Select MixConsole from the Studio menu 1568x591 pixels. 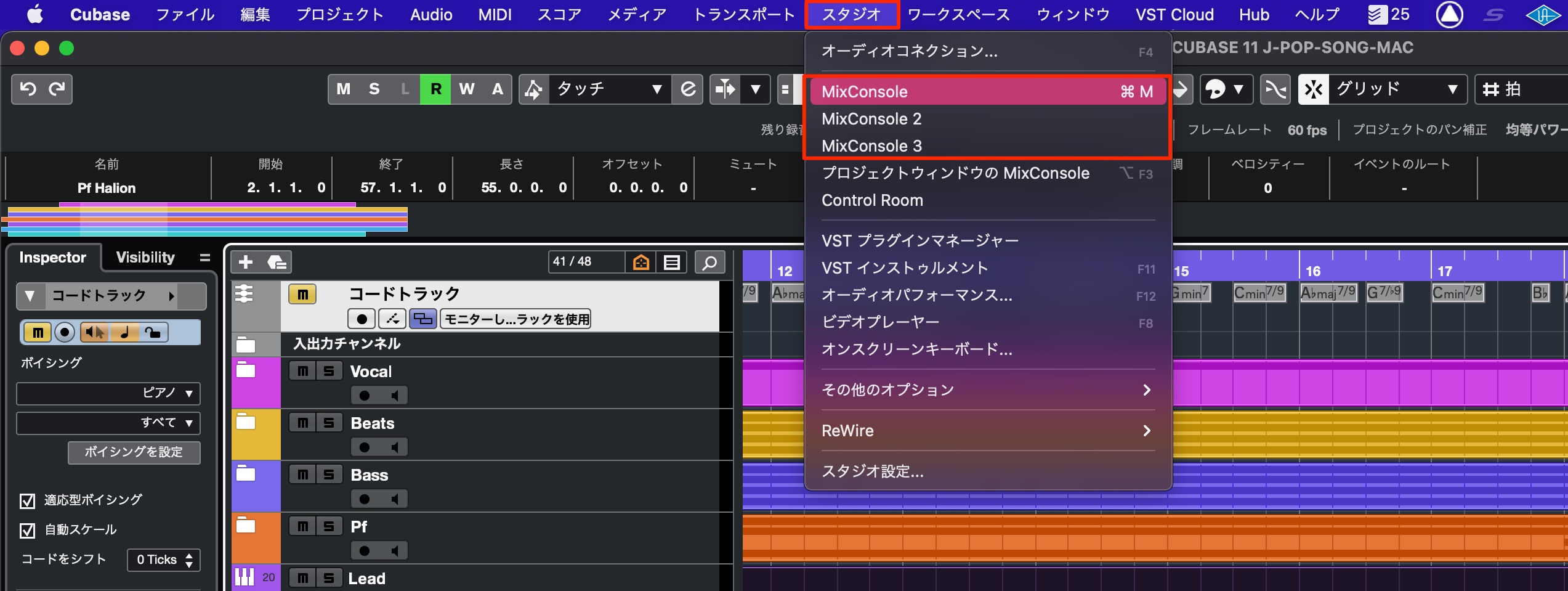[x=988, y=91]
